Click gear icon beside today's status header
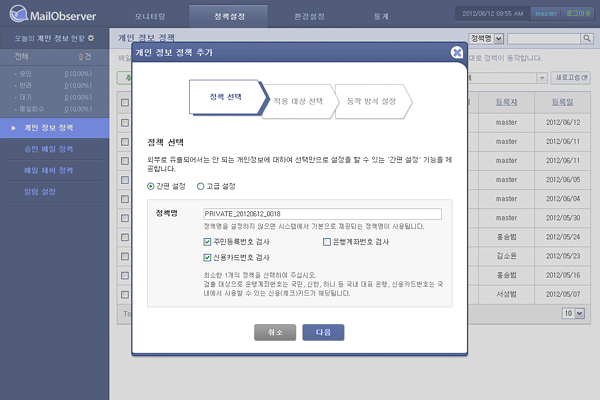Image resolution: width=600 pixels, height=400 pixels. pos(91,38)
